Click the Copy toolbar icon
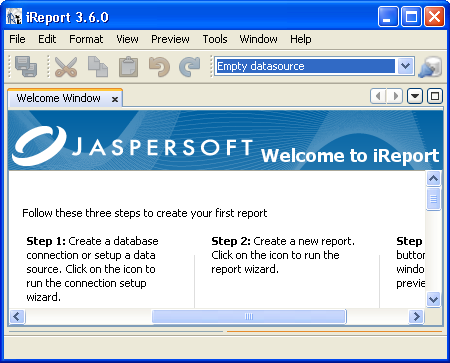The height and width of the screenshot is (363, 450). tap(98, 67)
